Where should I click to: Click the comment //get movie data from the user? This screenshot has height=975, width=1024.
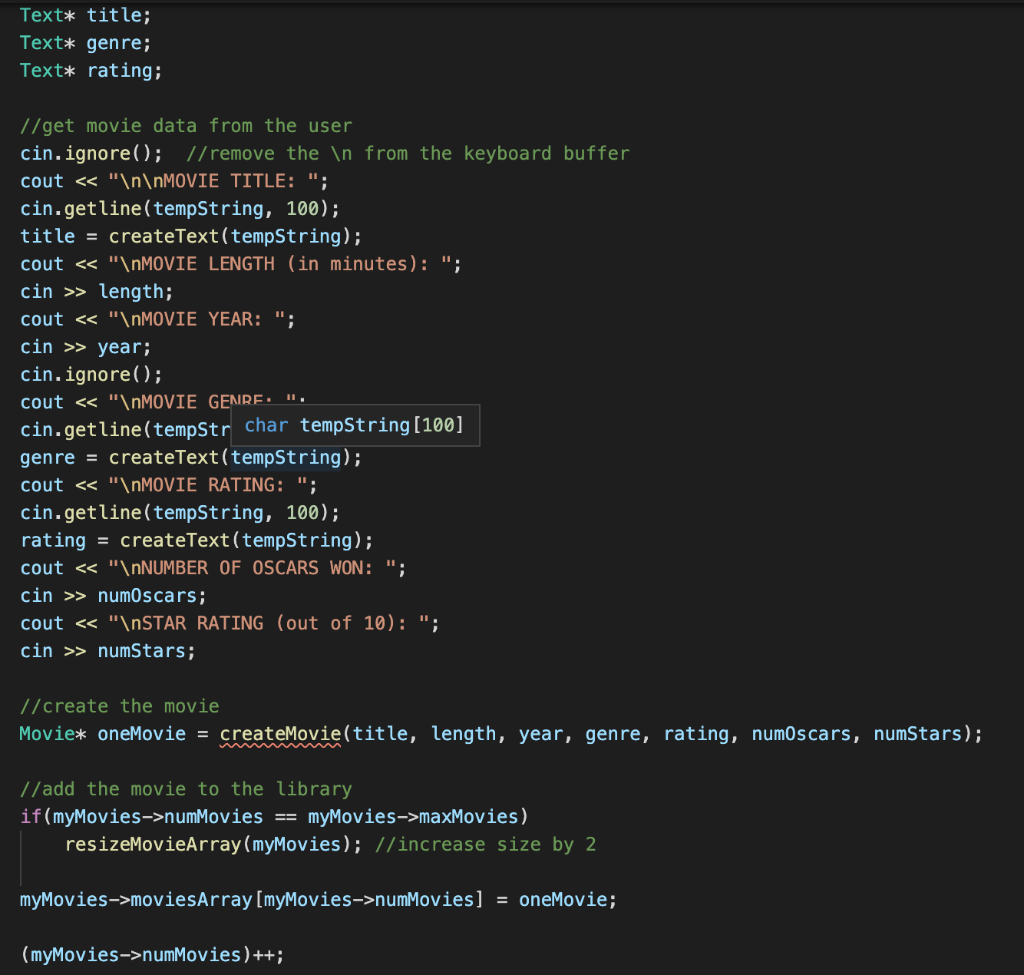(x=185, y=125)
